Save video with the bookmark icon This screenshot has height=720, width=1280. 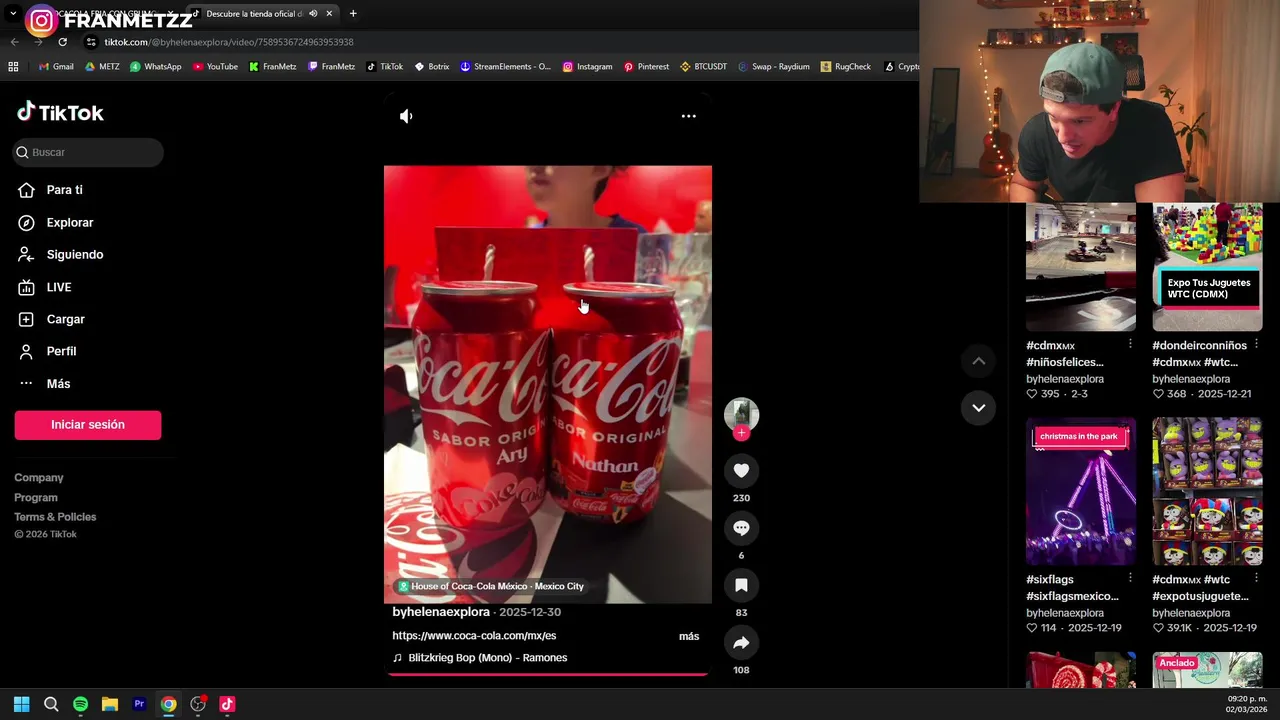coord(741,585)
